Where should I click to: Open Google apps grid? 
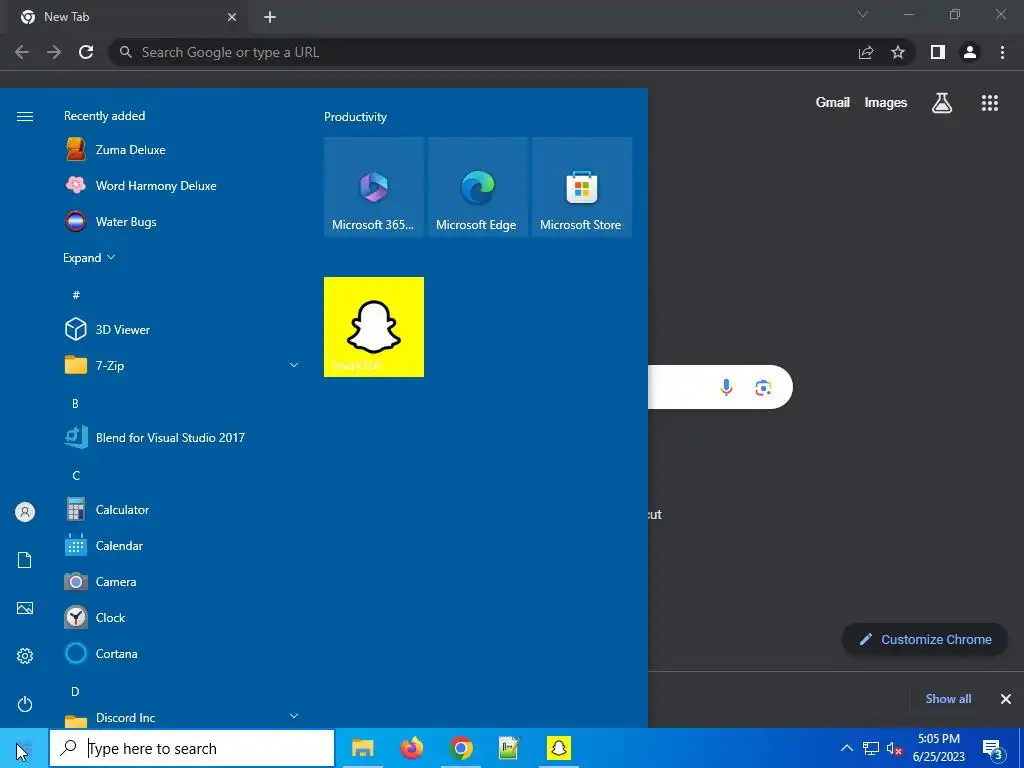pyautogui.click(x=990, y=103)
